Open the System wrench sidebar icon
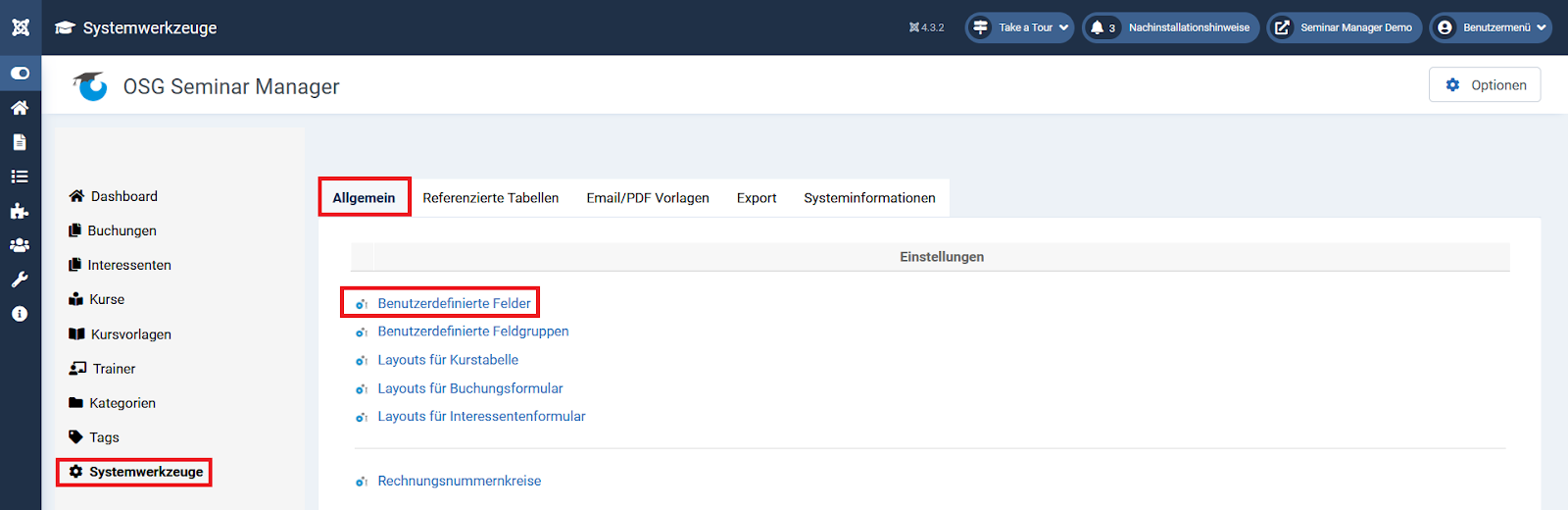Viewport: 1568px width, 510px height. (x=20, y=280)
